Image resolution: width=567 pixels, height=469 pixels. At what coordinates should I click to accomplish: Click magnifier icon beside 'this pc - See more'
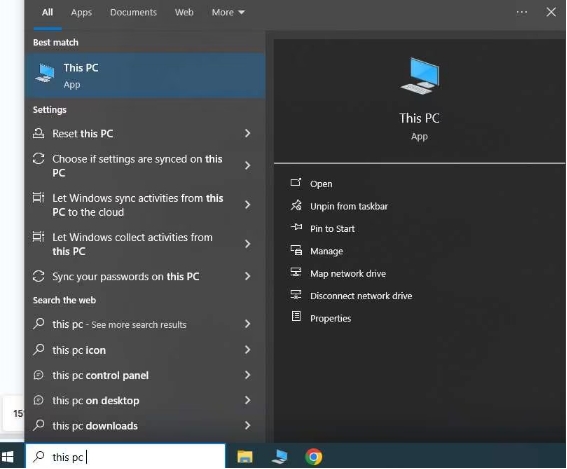[x=38, y=323]
